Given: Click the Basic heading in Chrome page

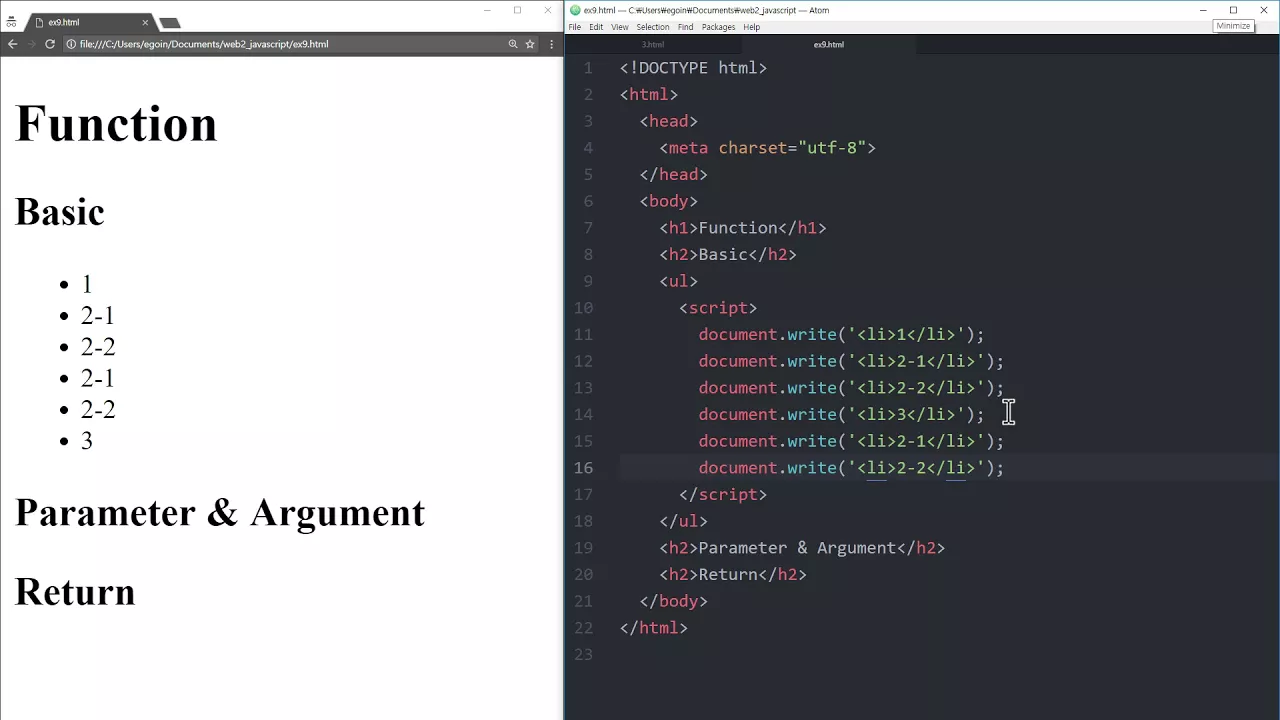Looking at the screenshot, I should (x=60, y=212).
